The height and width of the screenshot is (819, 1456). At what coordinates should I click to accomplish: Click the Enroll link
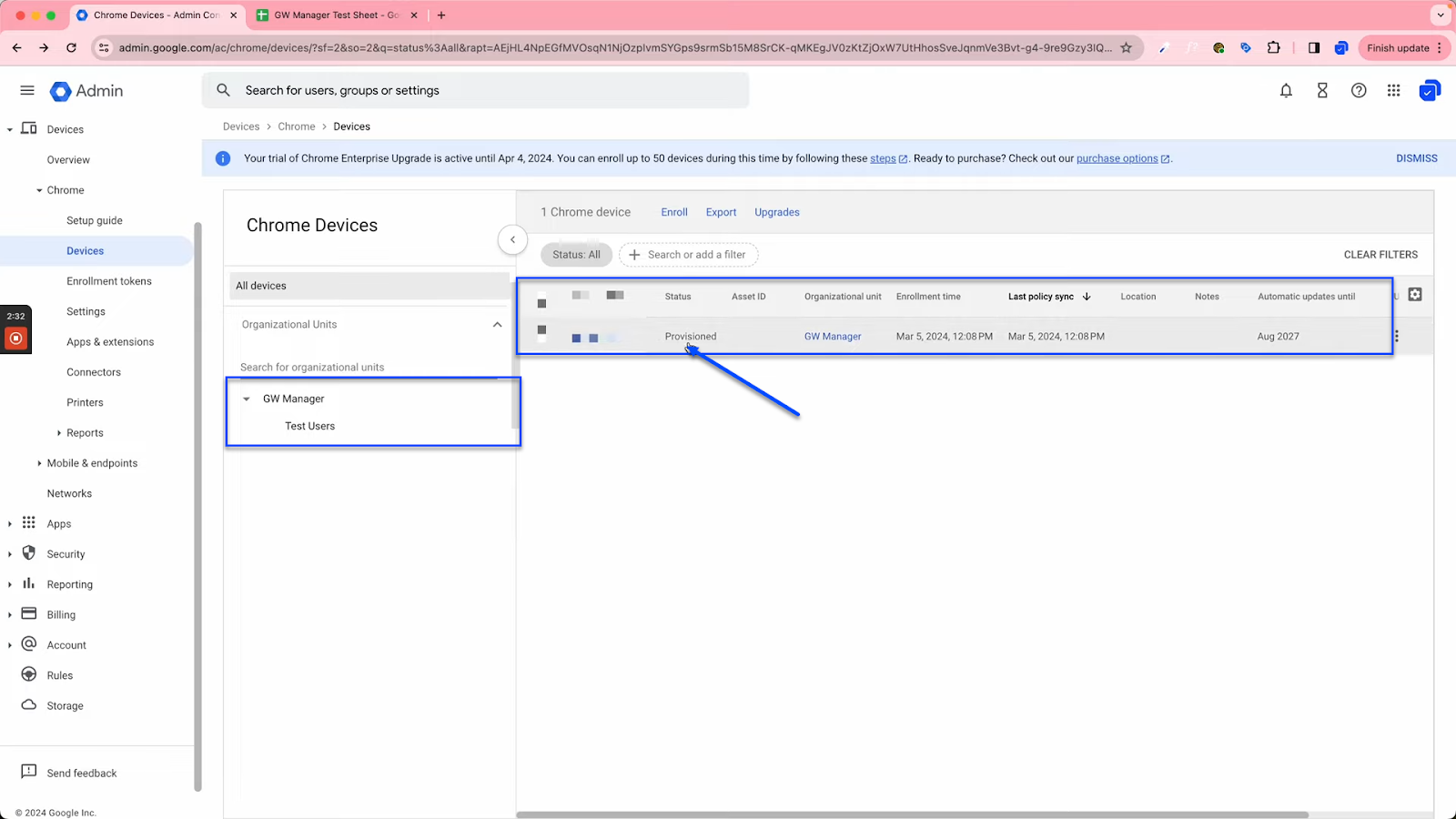tap(674, 212)
